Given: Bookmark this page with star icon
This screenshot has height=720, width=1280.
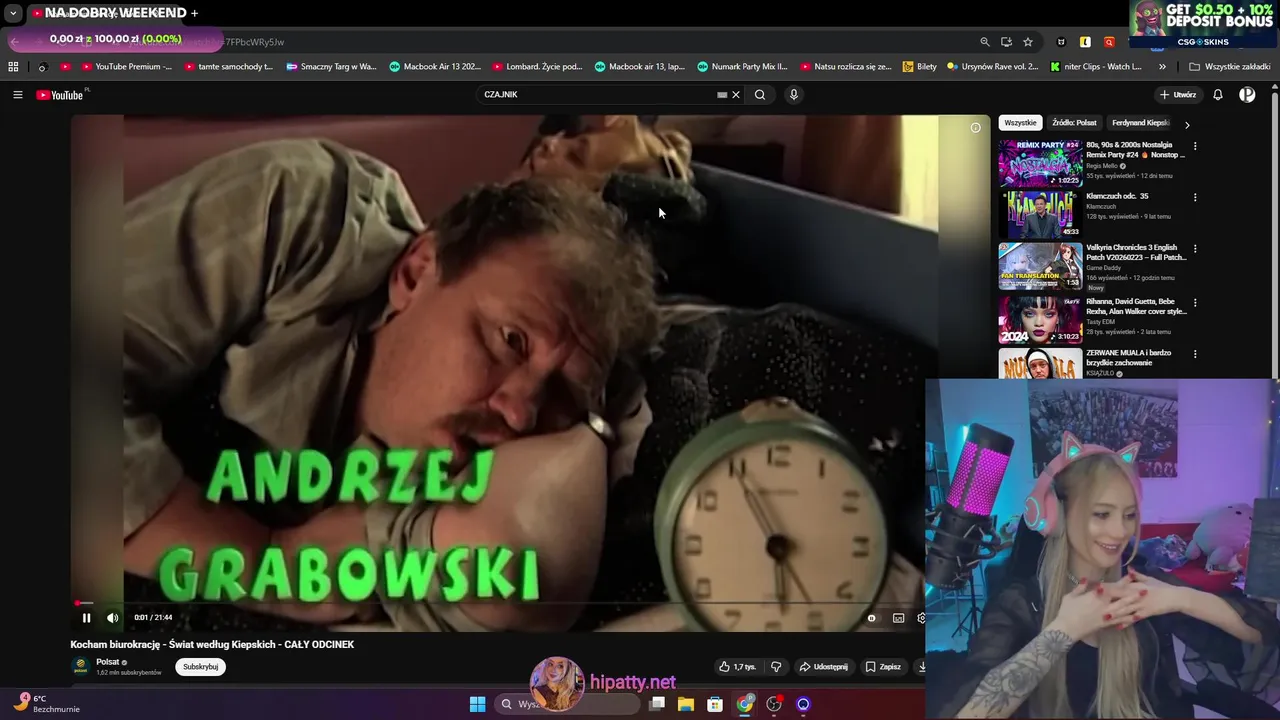Looking at the screenshot, I should (x=1028, y=42).
